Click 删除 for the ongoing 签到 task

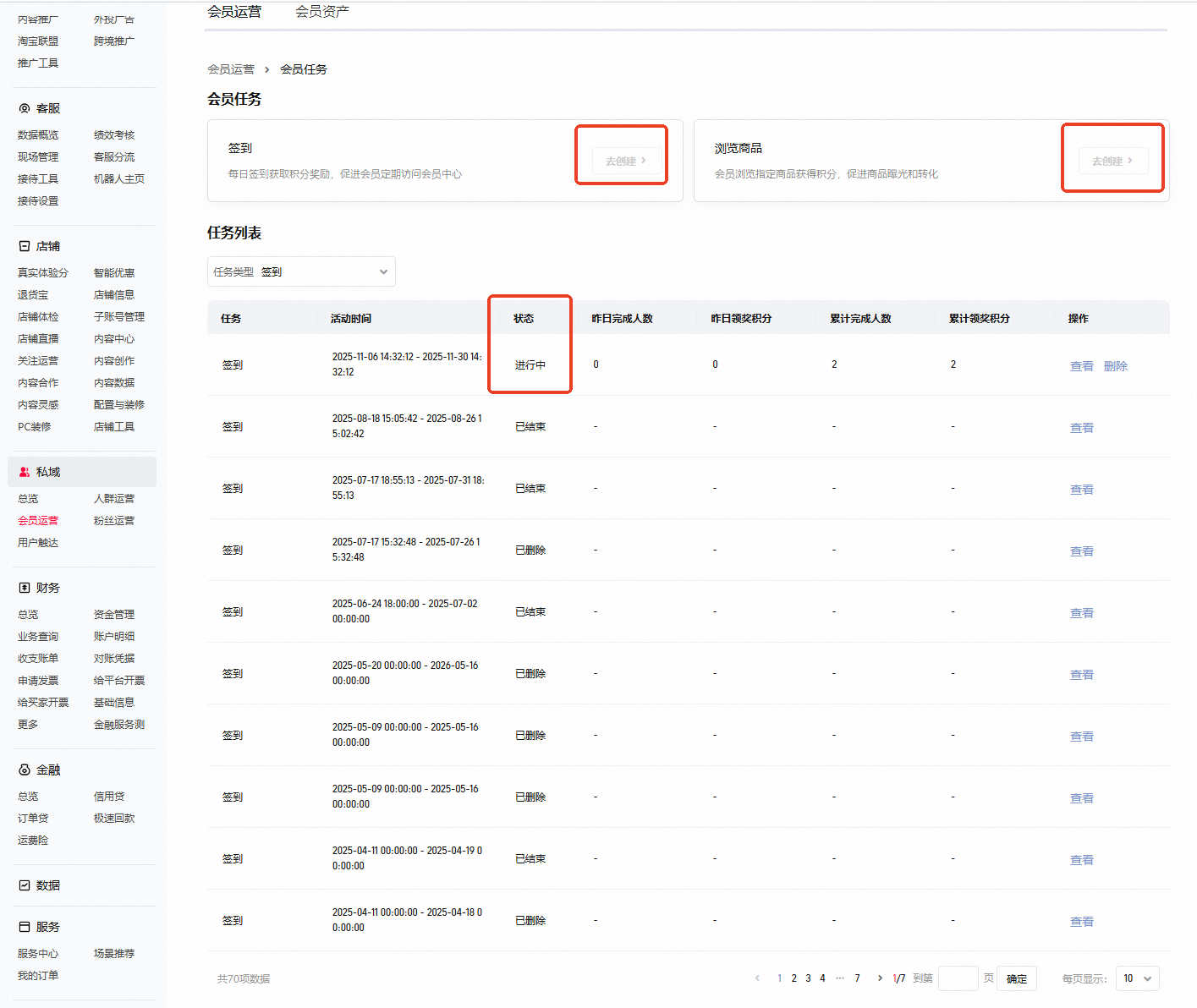tap(1116, 366)
